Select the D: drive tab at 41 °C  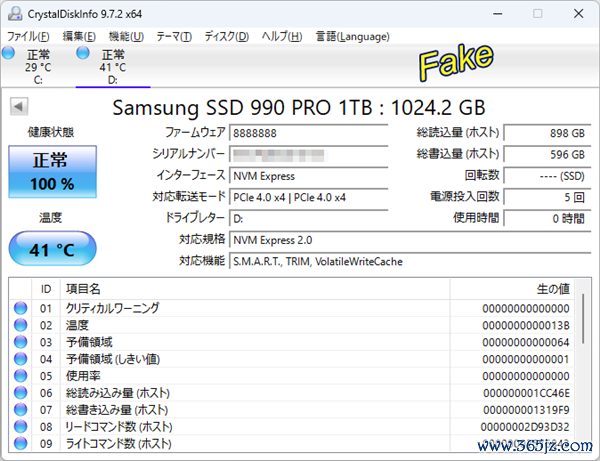coord(113,67)
